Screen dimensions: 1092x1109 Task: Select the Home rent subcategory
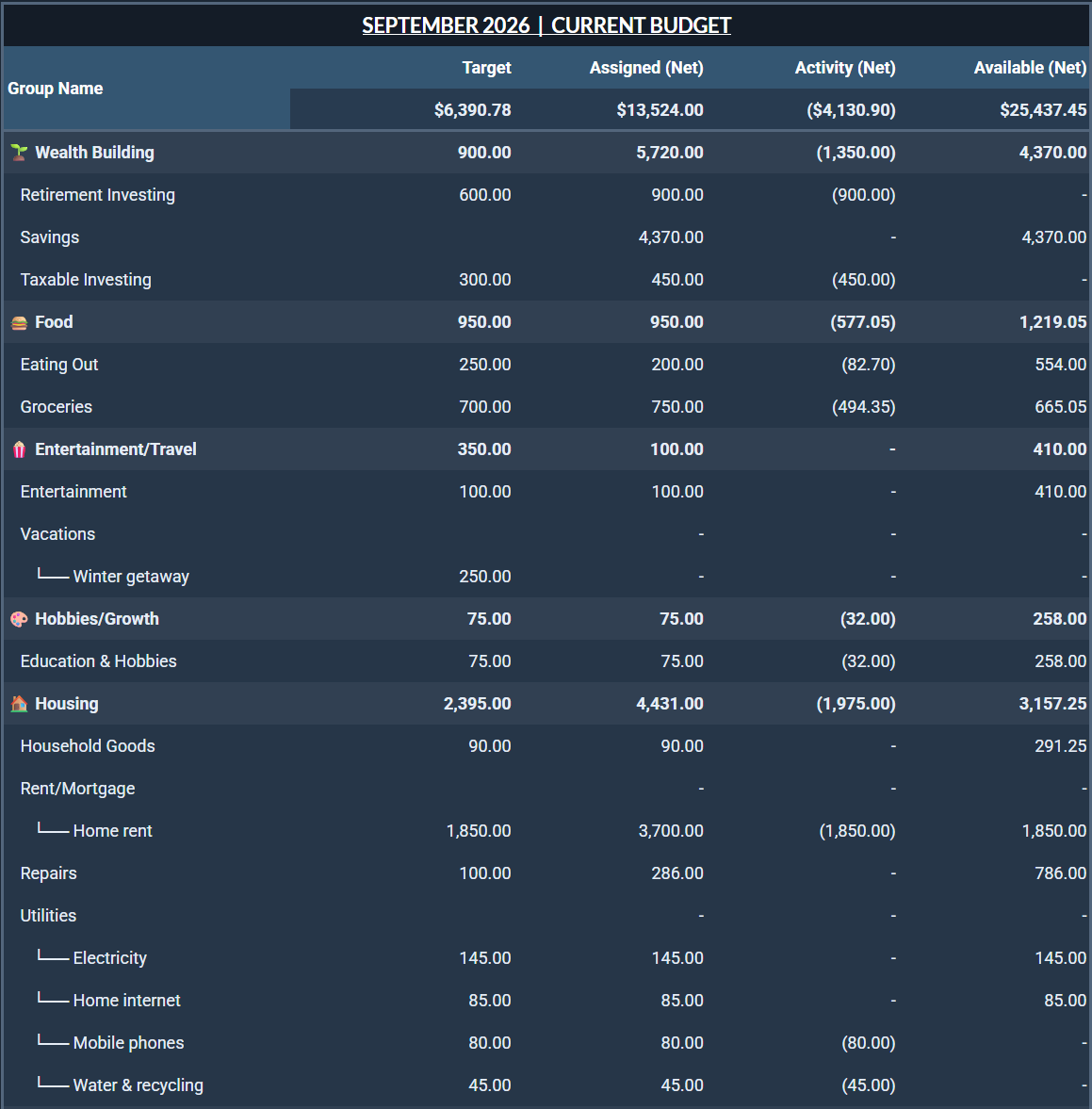[112, 831]
